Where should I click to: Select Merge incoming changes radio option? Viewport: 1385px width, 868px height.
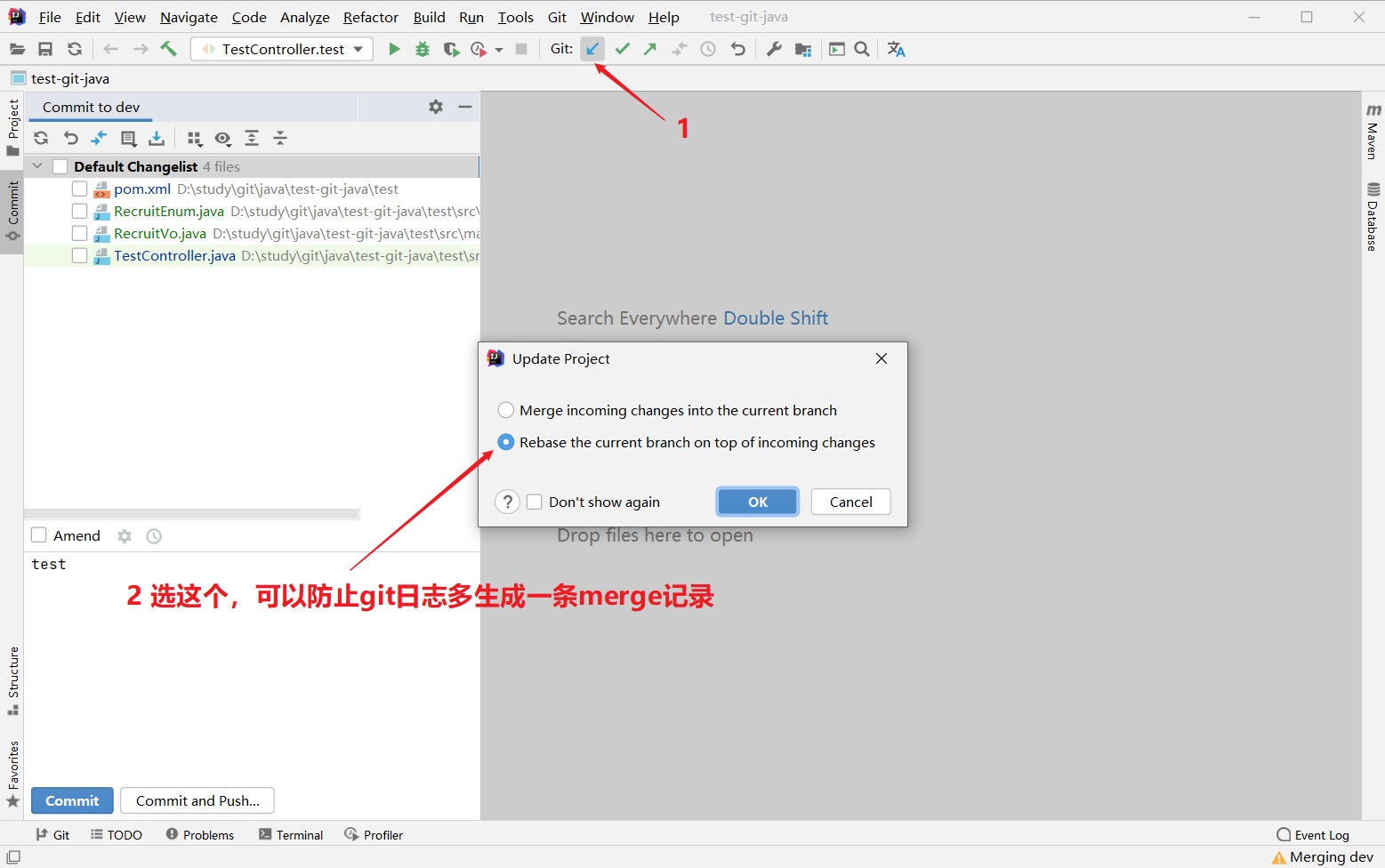[506, 410]
